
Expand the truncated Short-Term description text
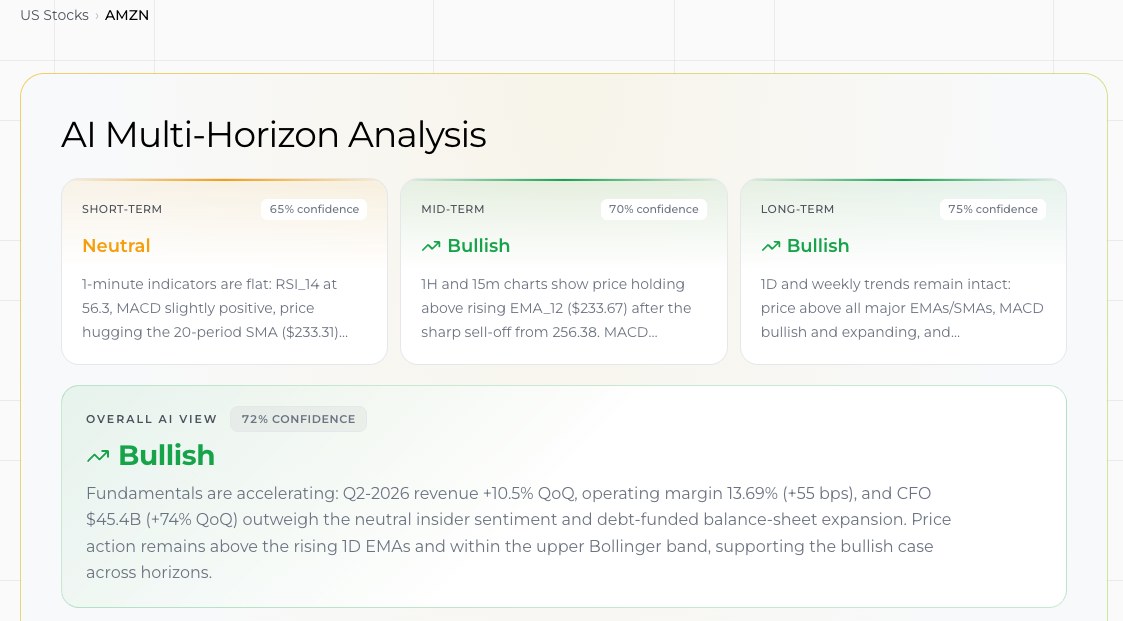pyautogui.click(x=215, y=308)
